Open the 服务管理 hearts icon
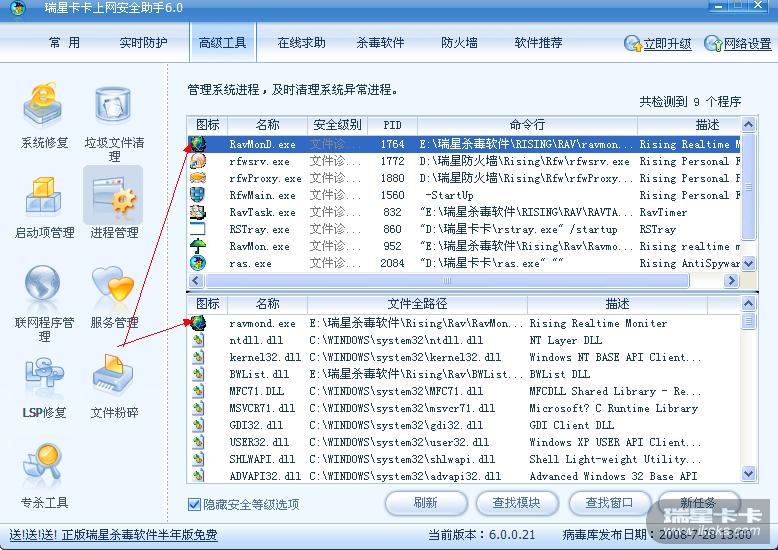 point(114,285)
